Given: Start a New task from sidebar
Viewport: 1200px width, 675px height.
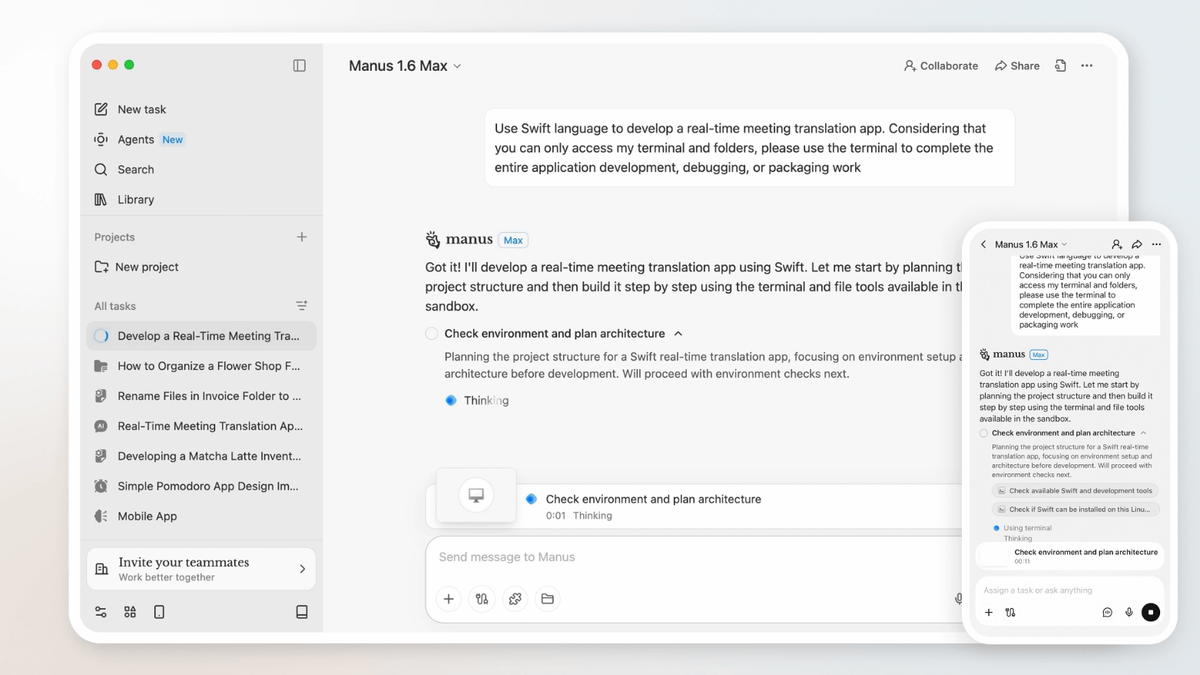Looking at the screenshot, I should tap(141, 110).
